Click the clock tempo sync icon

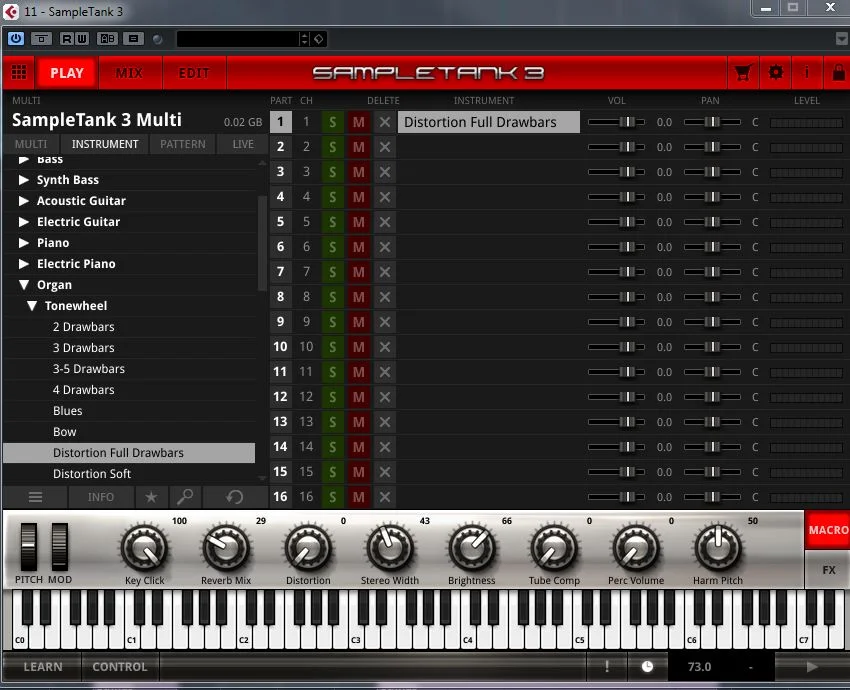coord(647,667)
